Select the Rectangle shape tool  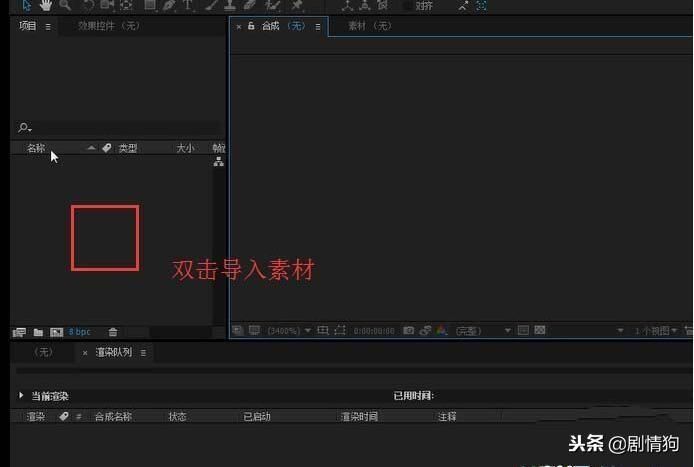point(150,5)
